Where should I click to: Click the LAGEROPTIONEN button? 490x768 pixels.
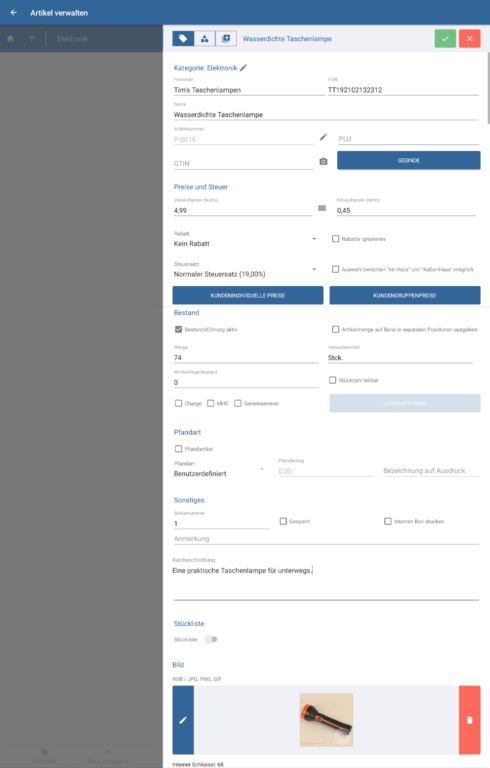tap(405, 403)
